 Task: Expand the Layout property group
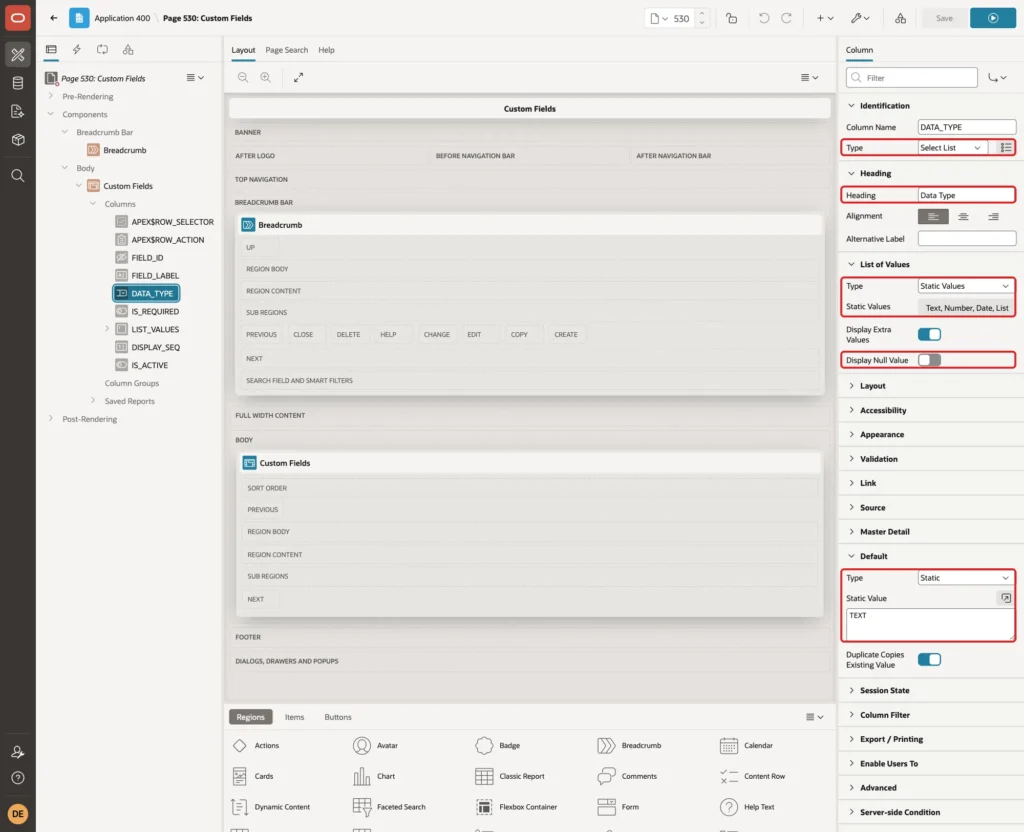click(x=852, y=386)
